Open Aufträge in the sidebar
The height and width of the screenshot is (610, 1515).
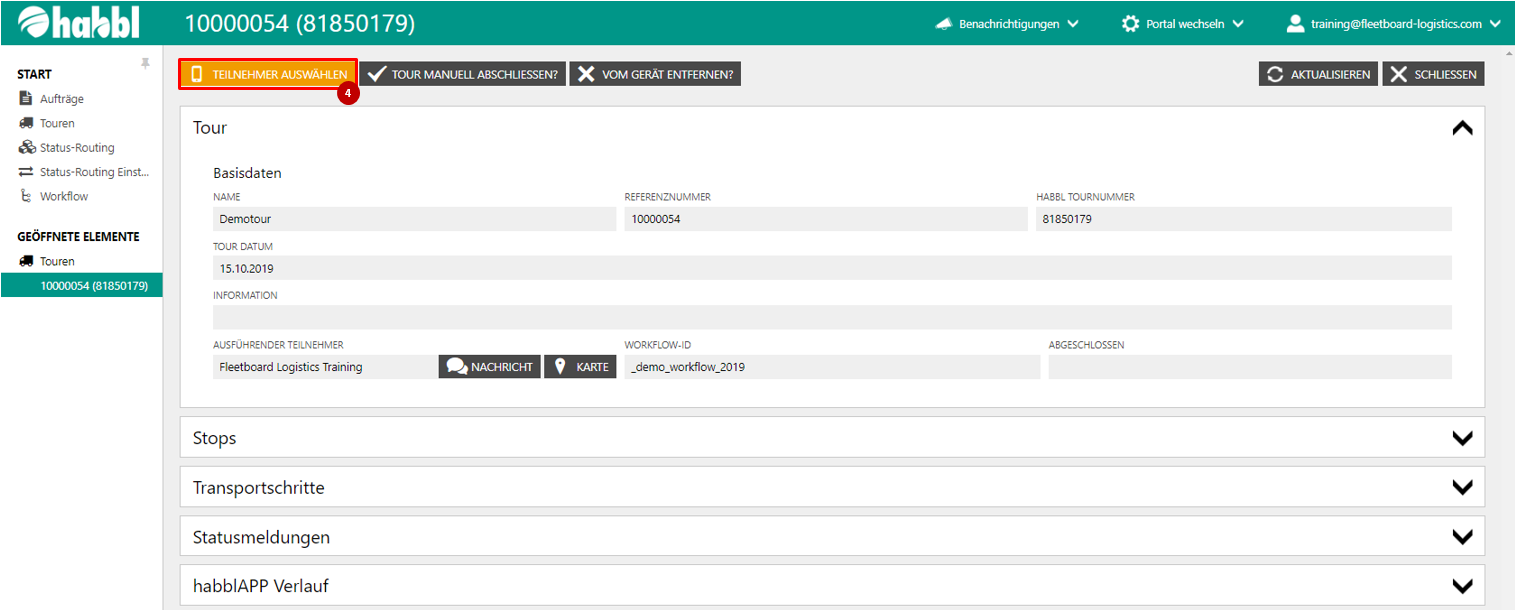pyautogui.click(x=61, y=99)
